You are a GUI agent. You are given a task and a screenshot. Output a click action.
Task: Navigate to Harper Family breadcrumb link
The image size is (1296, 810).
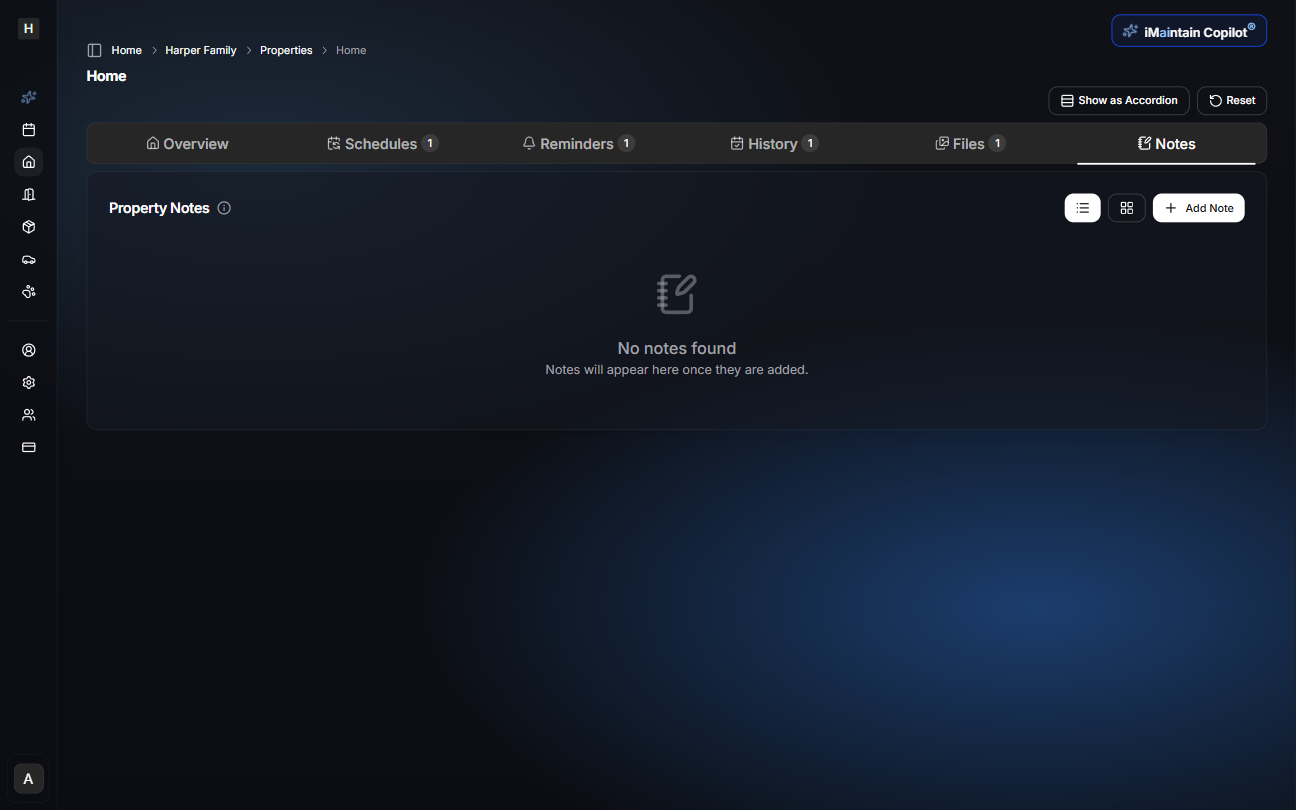201,50
